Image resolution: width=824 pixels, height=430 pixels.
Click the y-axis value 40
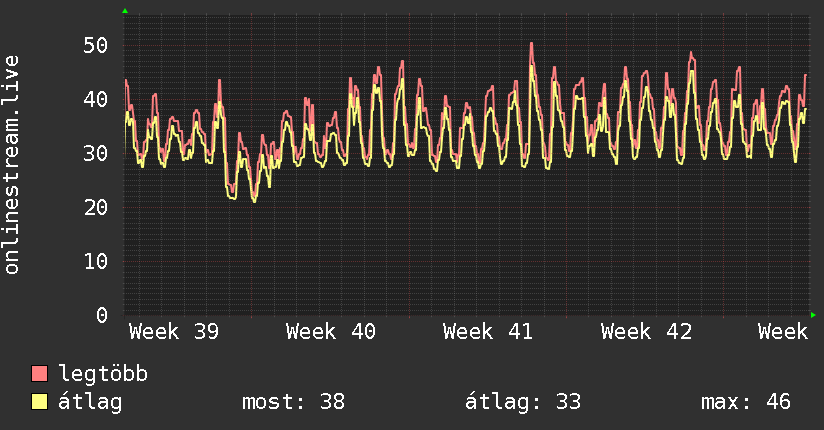click(x=96, y=99)
